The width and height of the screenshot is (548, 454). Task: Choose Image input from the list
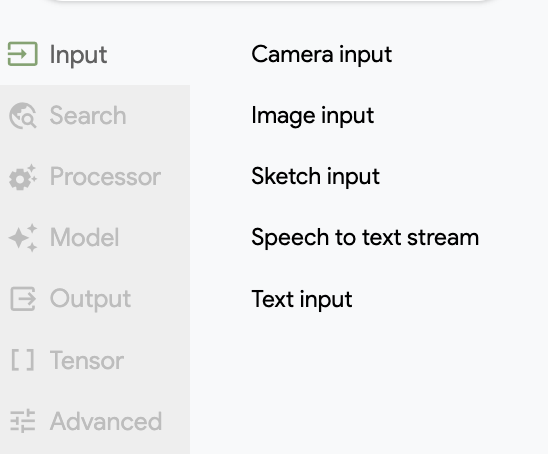coord(312,116)
